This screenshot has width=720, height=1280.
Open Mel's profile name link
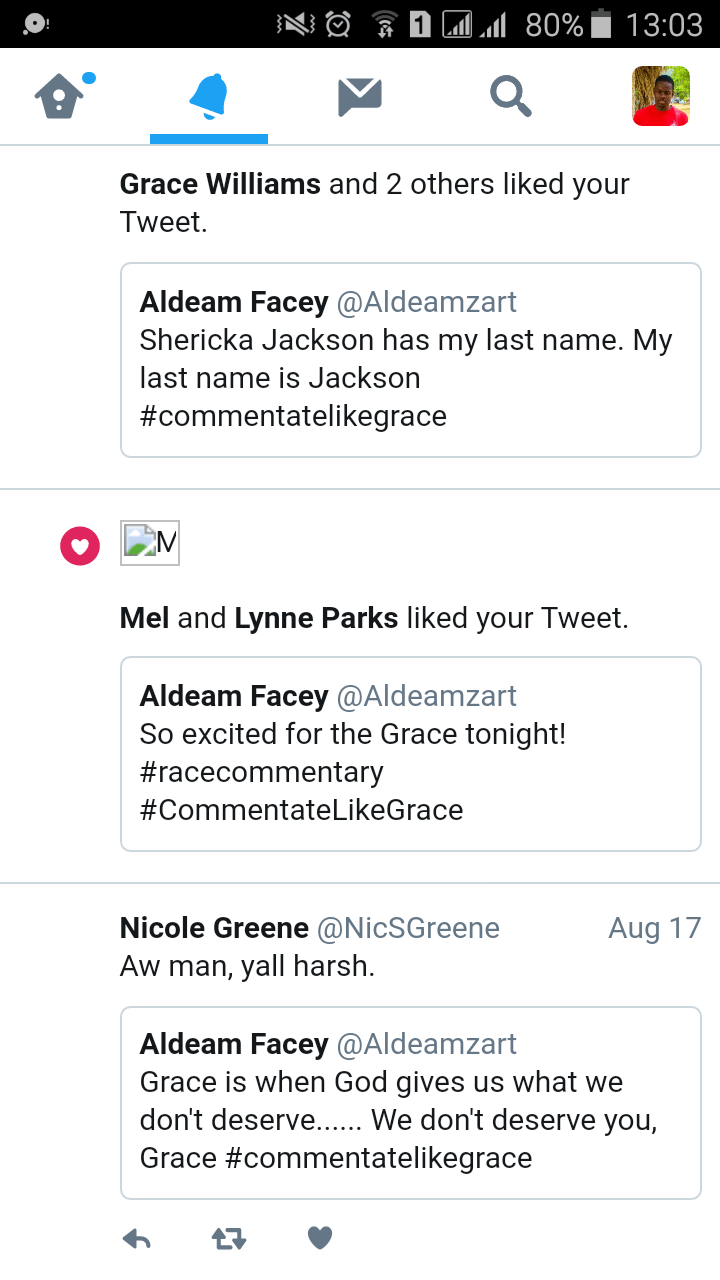[x=145, y=618]
